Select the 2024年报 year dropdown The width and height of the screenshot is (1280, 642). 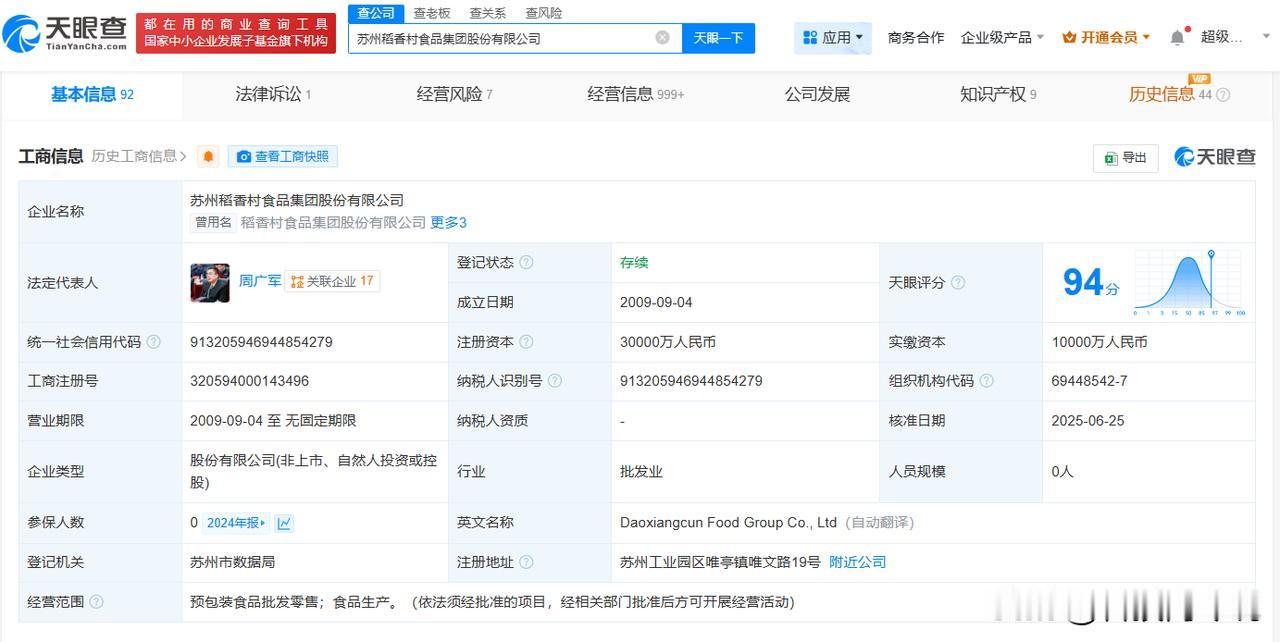[x=236, y=523]
